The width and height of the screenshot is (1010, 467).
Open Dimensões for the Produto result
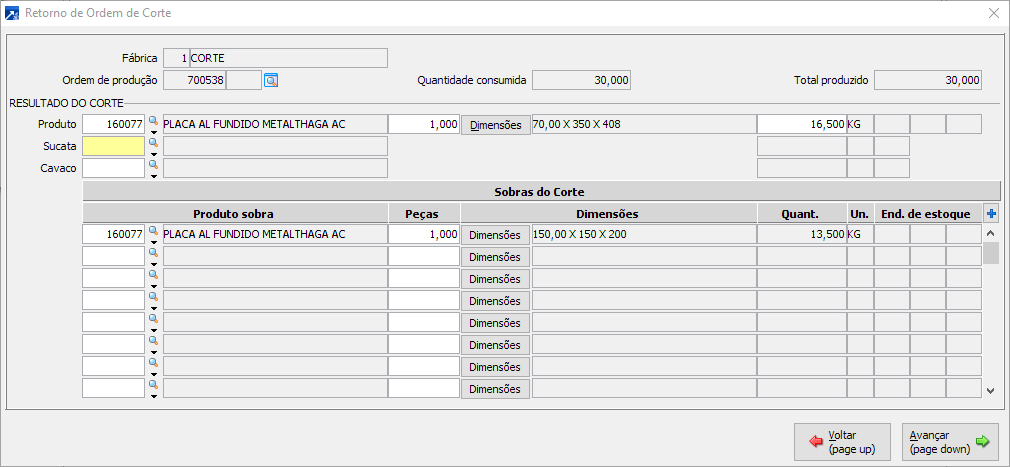(x=495, y=125)
